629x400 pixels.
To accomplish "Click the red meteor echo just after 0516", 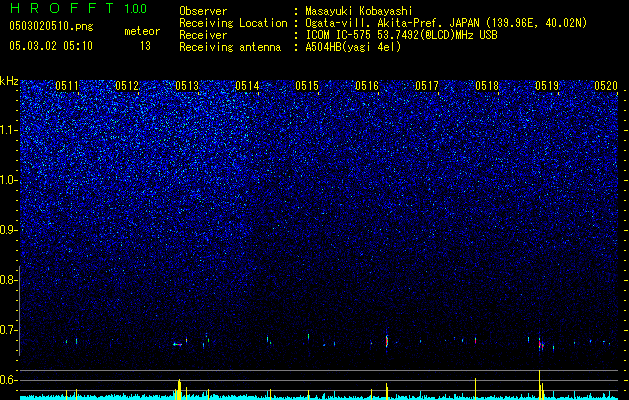I will coord(387,341).
